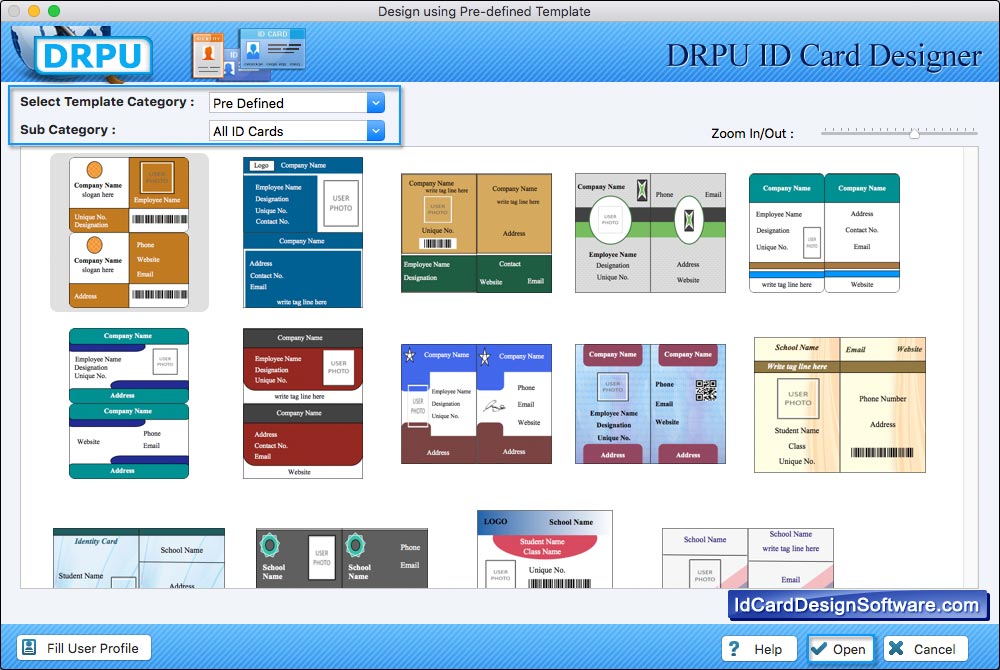
Task: Open the Template Category dropdown arrow
Action: 376,103
